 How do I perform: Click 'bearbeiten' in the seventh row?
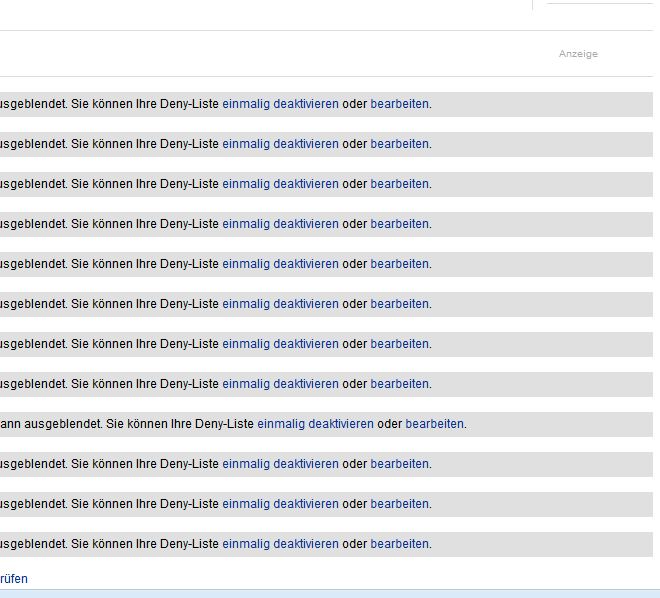pos(400,344)
